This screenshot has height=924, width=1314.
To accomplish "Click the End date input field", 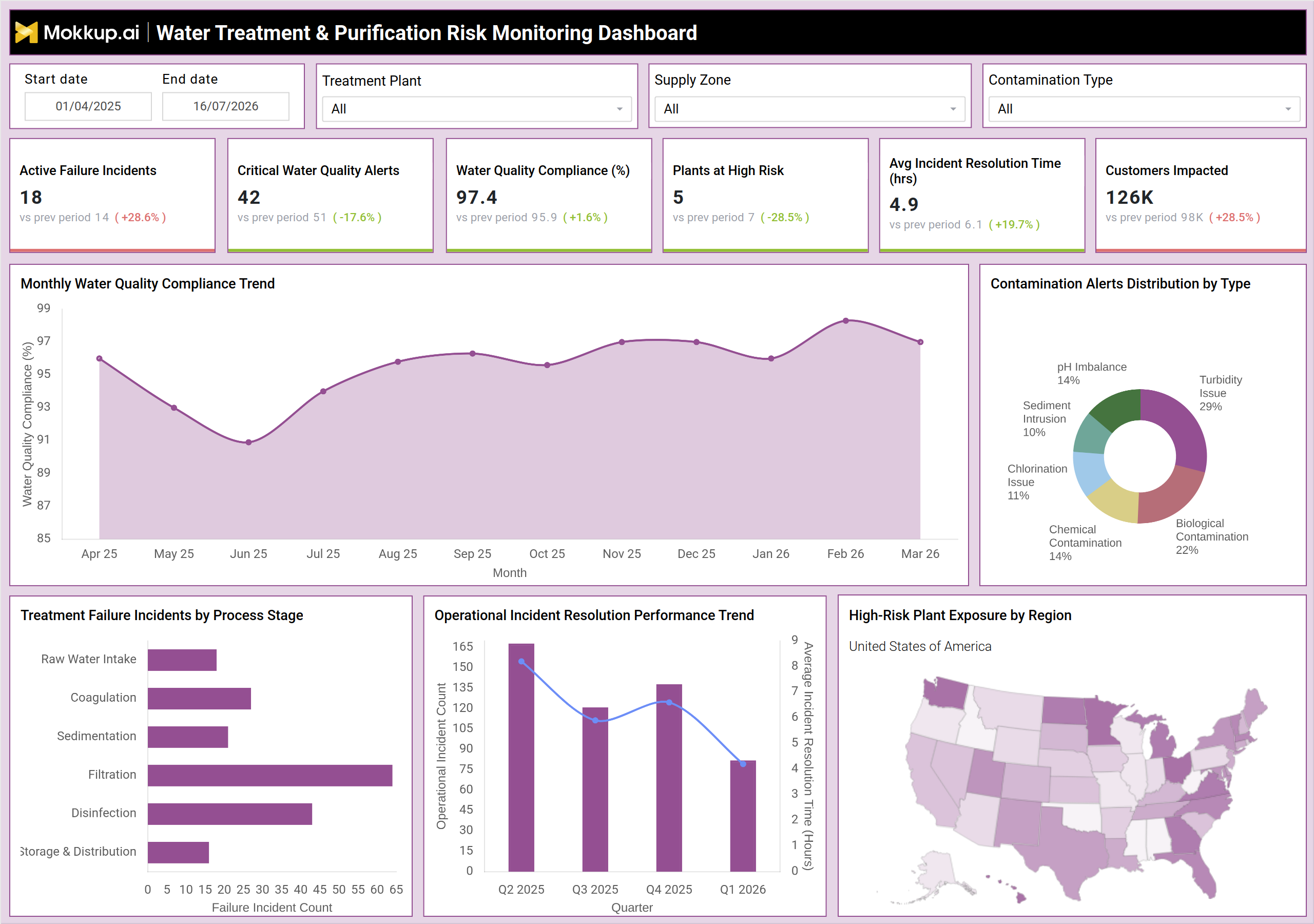I will (x=225, y=106).
